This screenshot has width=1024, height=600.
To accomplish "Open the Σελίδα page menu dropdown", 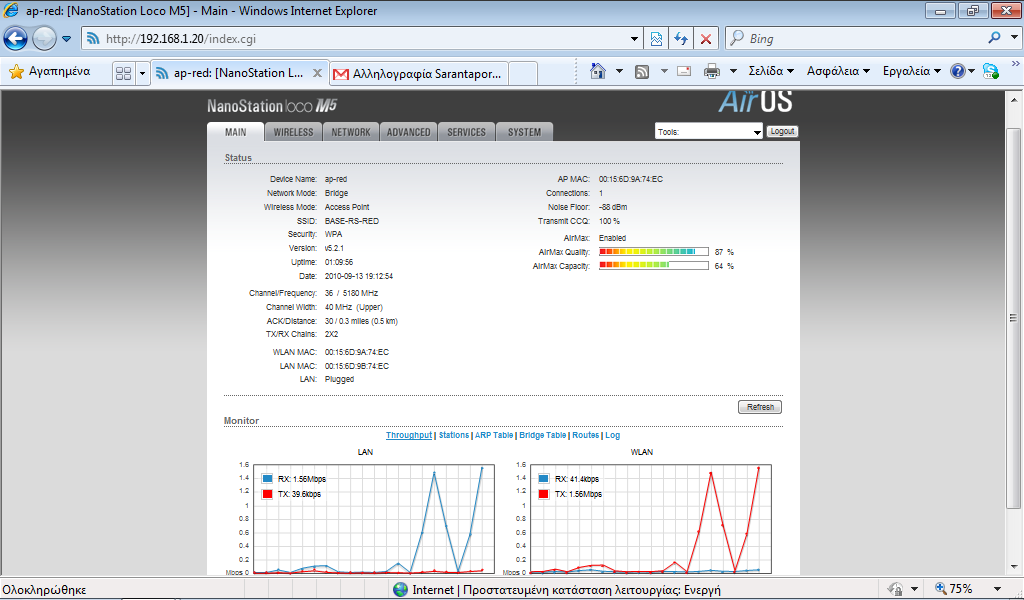I will pos(771,71).
